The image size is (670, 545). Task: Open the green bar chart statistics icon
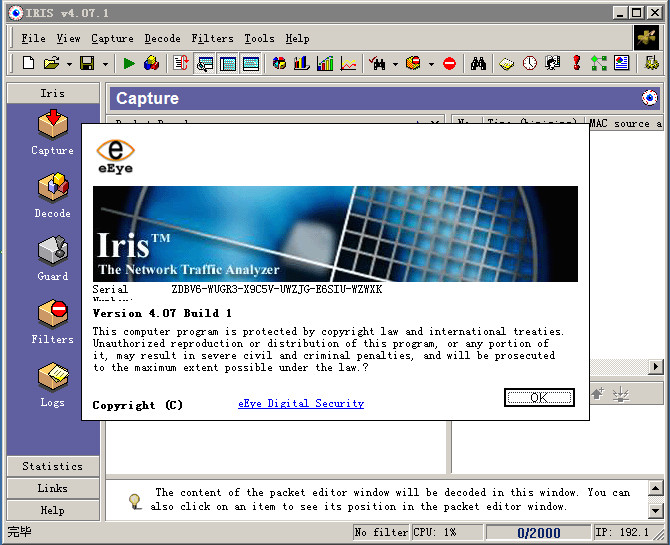(325, 63)
